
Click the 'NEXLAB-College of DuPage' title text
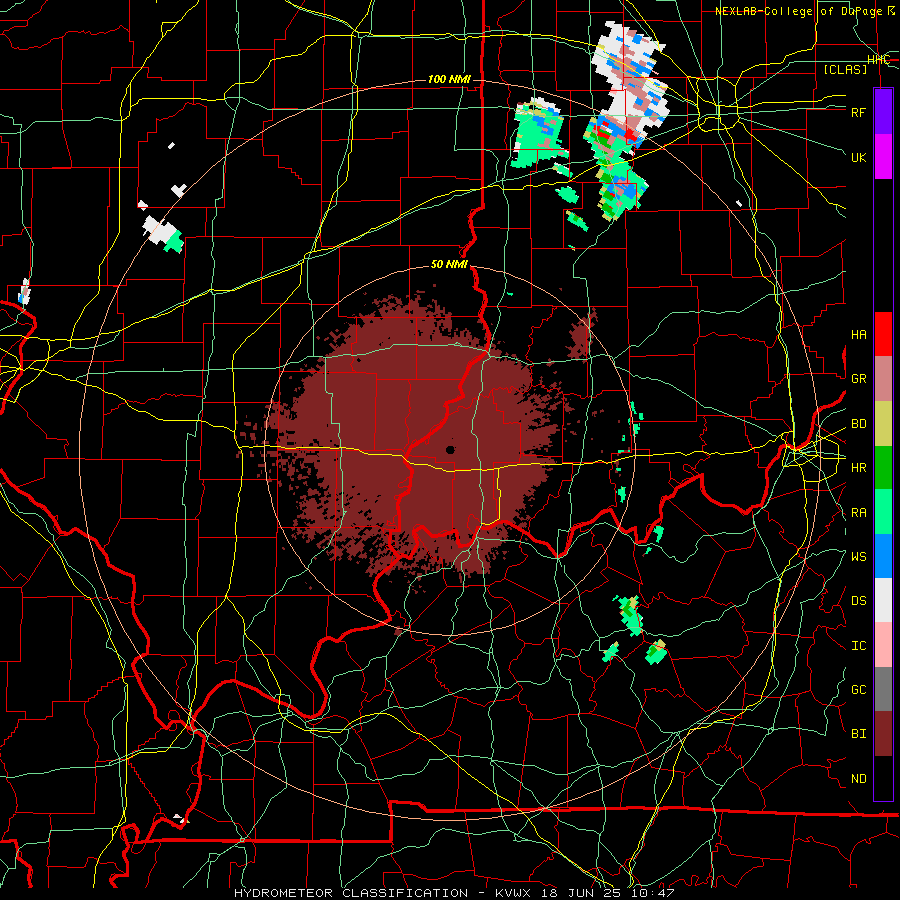pyautogui.click(x=798, y=11)
